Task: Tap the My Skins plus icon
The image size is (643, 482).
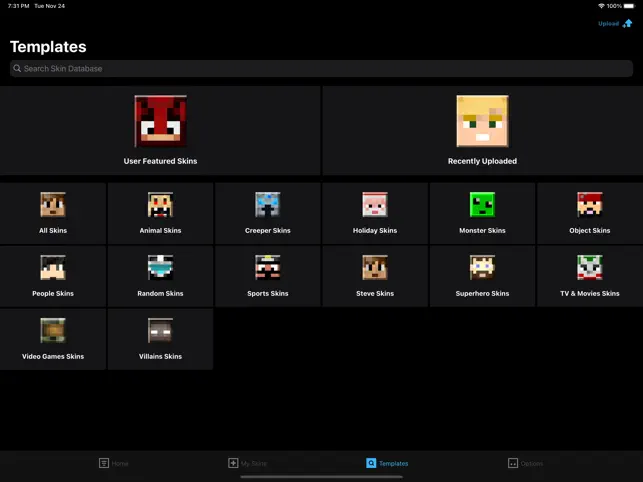Action: (233, 463)
